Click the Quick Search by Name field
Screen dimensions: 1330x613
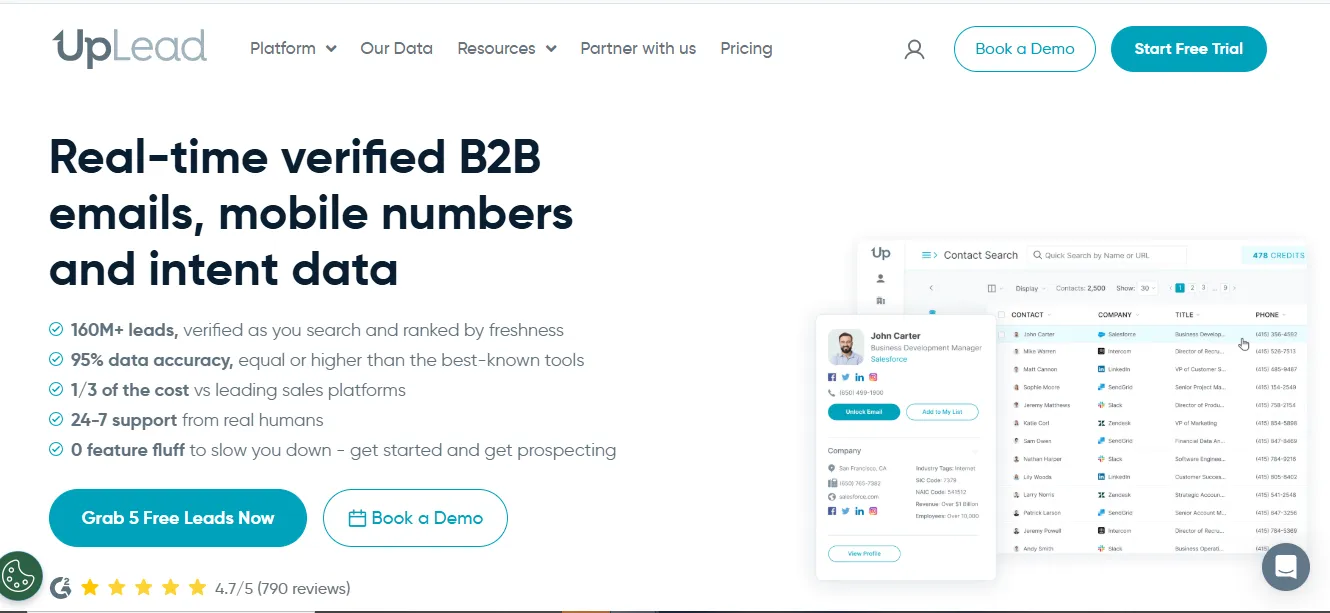(x=1110, y=255)
